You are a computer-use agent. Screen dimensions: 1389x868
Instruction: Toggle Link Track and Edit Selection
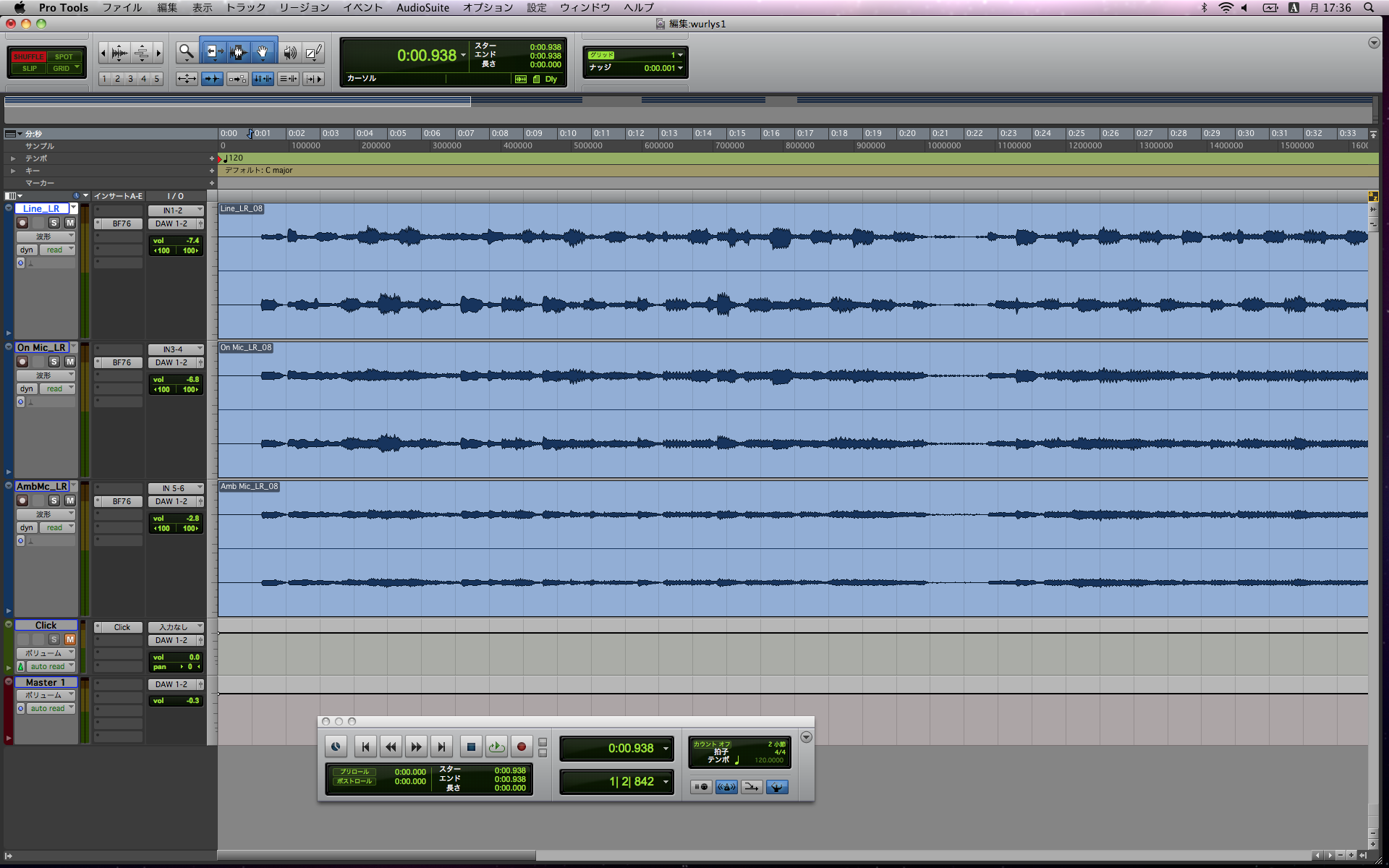(x=288, y=79)
